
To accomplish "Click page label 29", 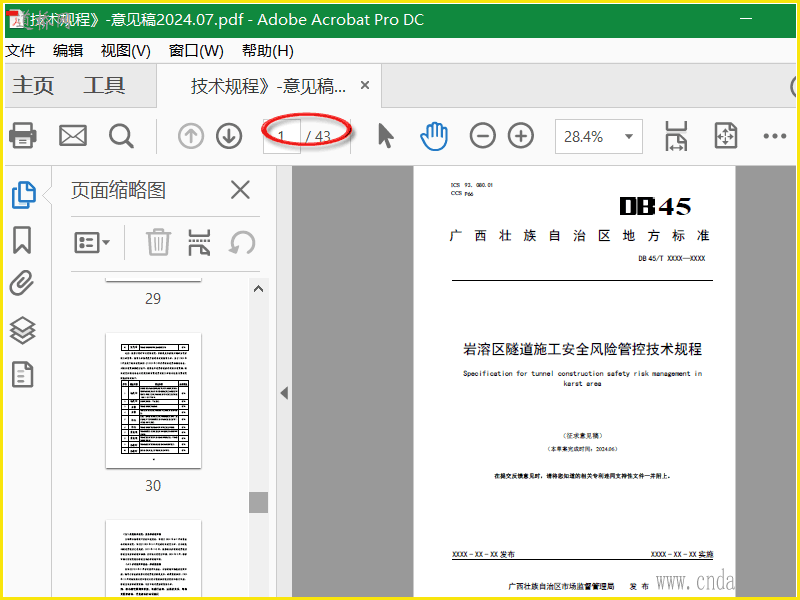I will 153,298.
